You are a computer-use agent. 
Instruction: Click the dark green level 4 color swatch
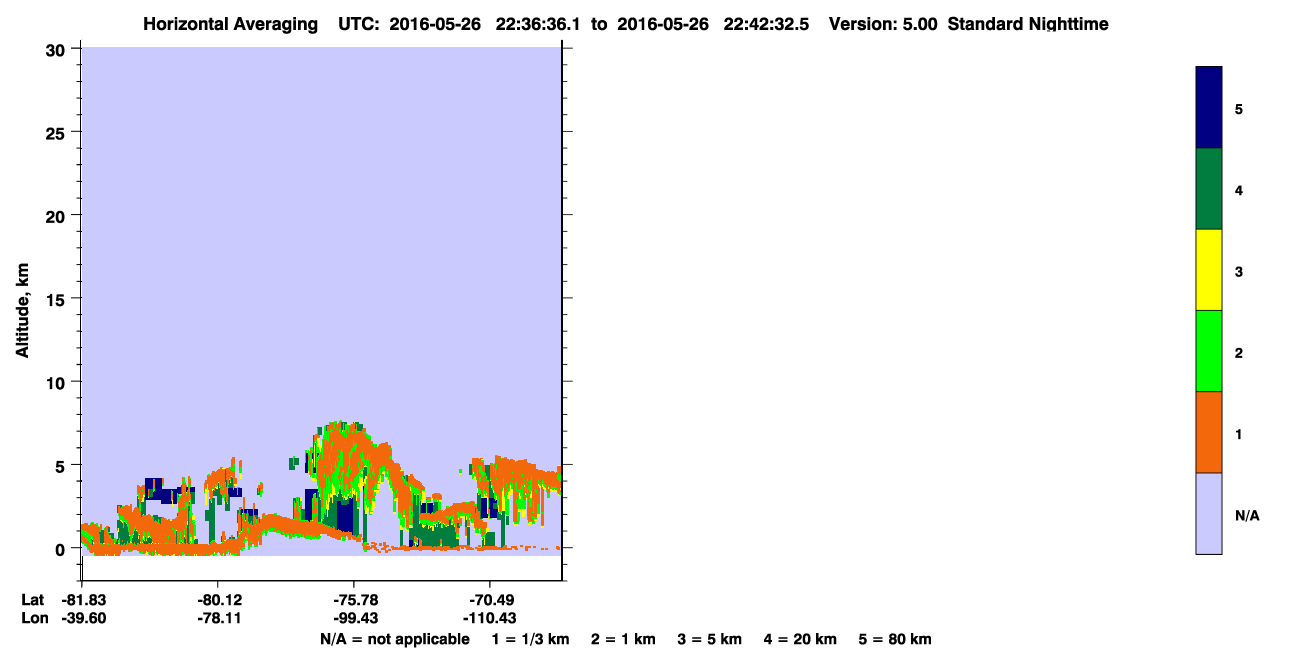(1208, 189)
